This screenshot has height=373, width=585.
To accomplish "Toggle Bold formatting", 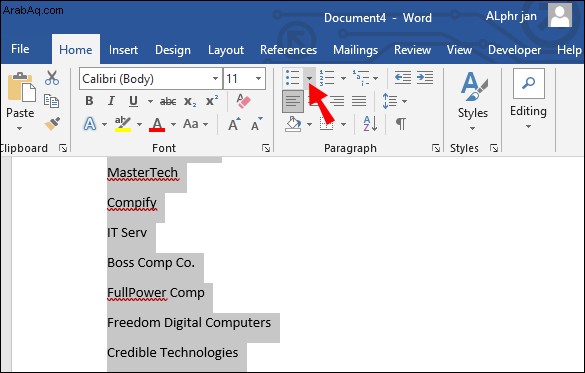I will pos(89,101).
